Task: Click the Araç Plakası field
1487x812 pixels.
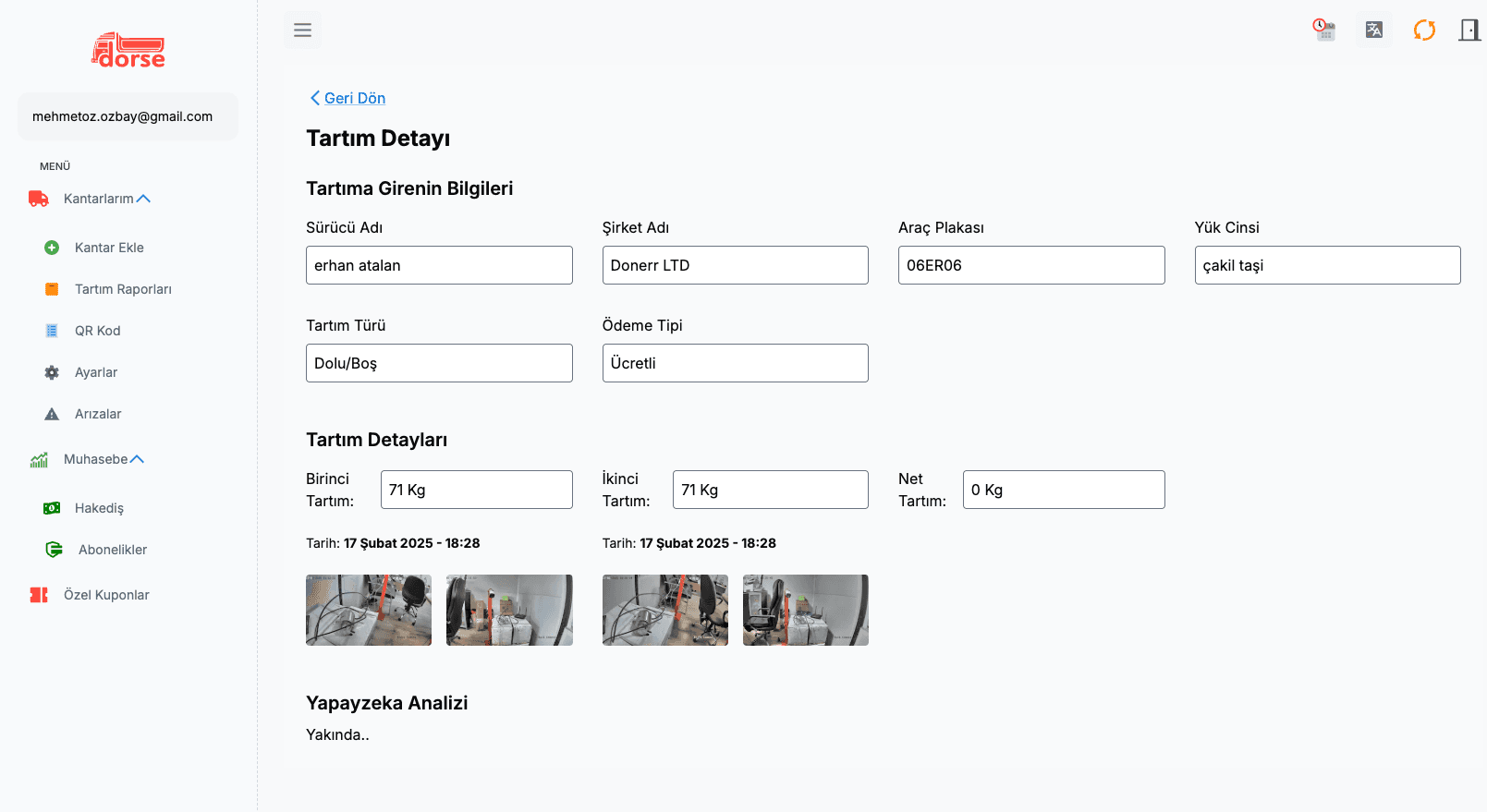Action: 1030,265
